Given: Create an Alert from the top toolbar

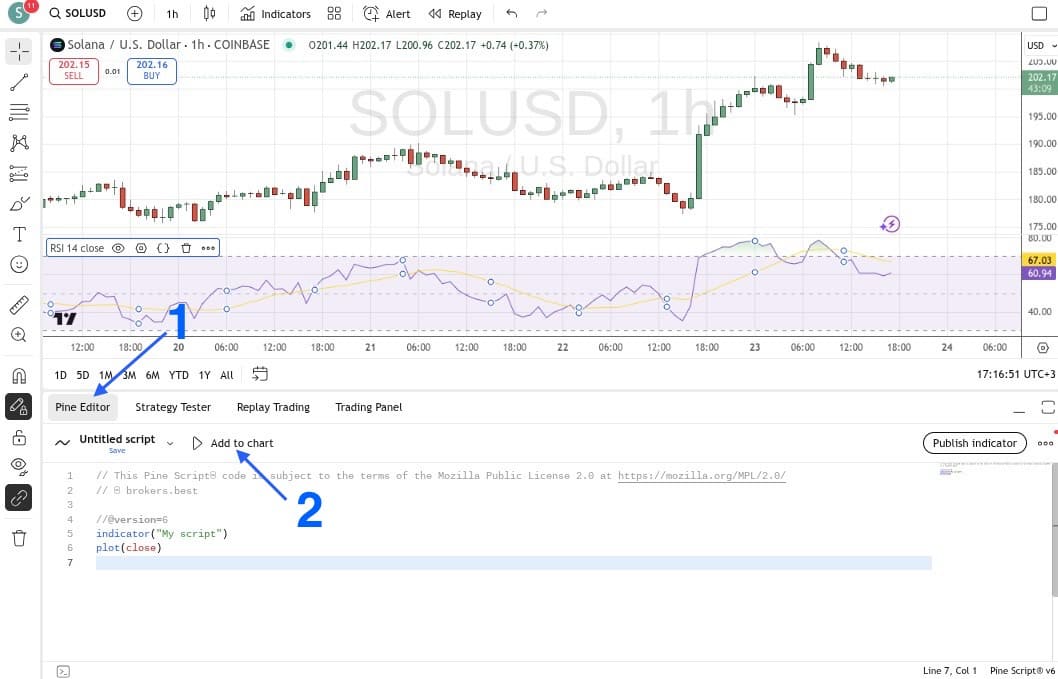Looking at the screenshot, I should point(387,13).
